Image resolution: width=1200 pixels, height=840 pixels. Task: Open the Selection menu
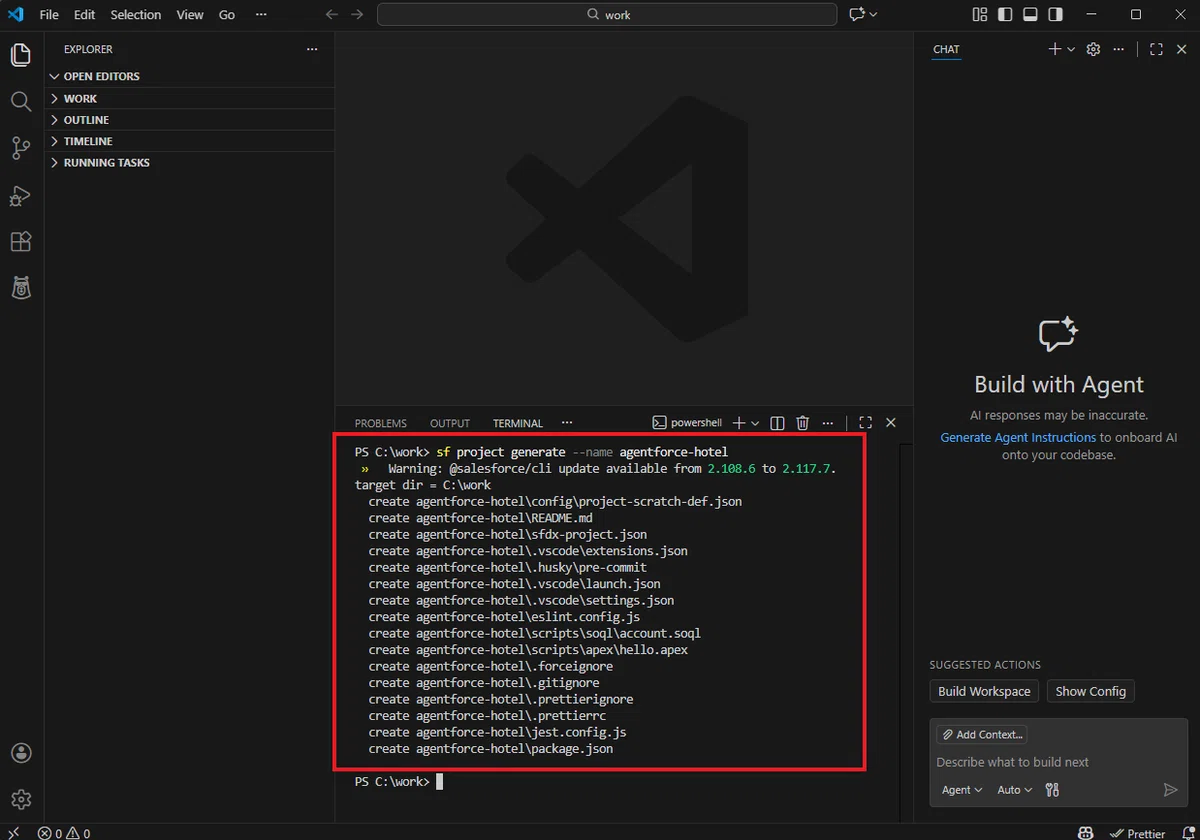(136, 14)
